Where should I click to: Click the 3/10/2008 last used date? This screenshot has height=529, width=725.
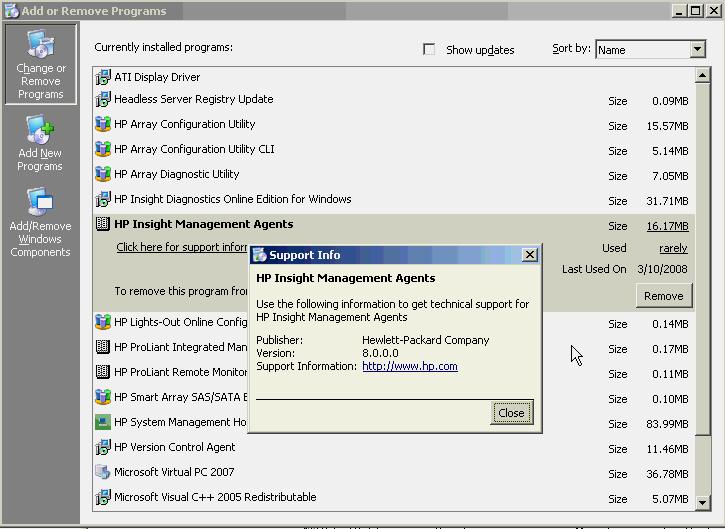[662, 269]
